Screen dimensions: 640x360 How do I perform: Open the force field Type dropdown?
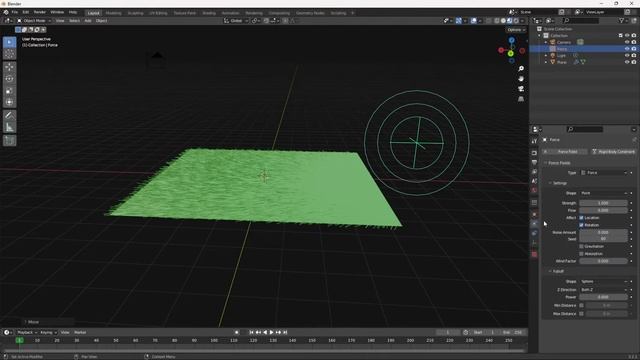[x=604, y=173]
